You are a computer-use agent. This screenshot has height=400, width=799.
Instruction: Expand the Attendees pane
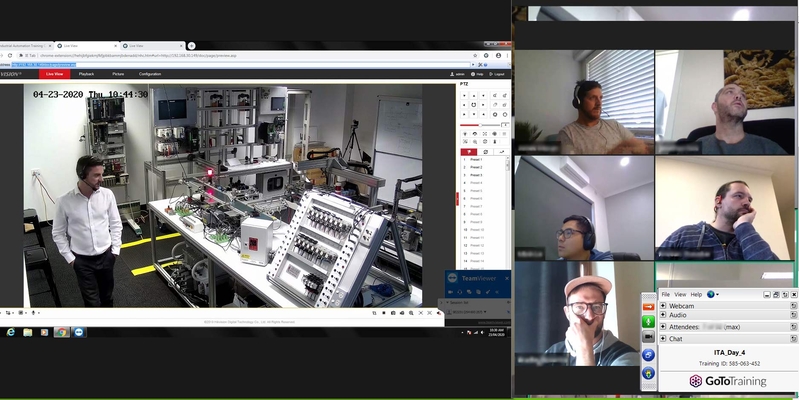(663, 327)
